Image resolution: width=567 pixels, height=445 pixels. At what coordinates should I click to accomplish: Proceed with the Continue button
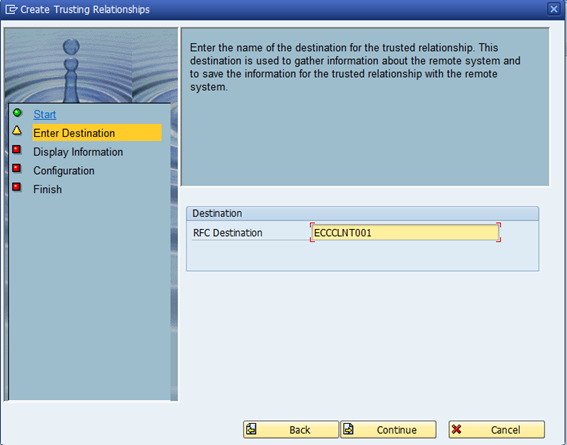point(388,429)
